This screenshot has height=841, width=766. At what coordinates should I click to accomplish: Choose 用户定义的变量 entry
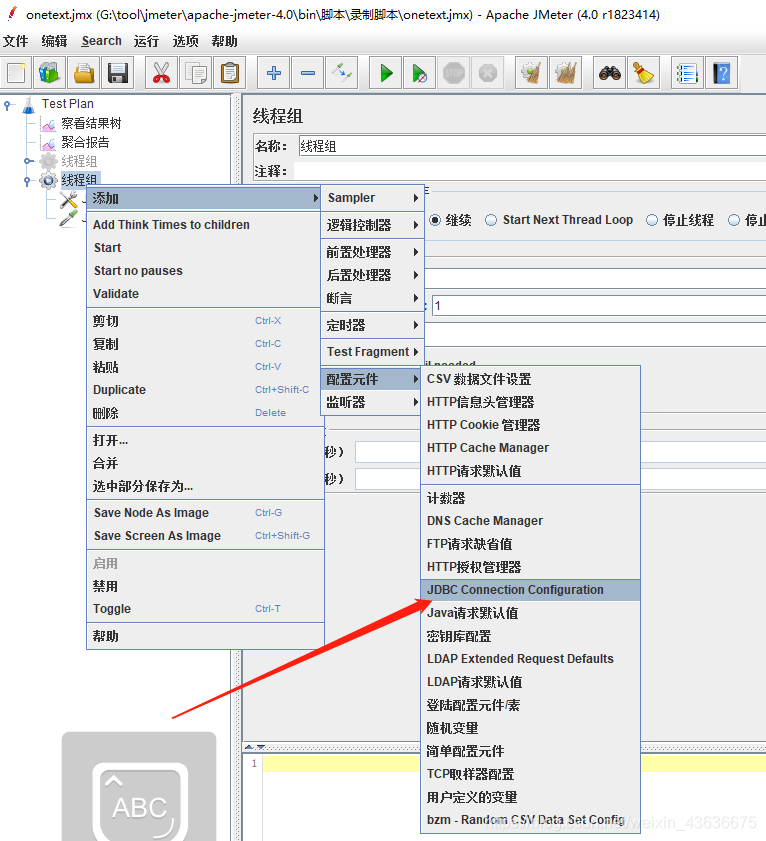[x=531, y=798]
